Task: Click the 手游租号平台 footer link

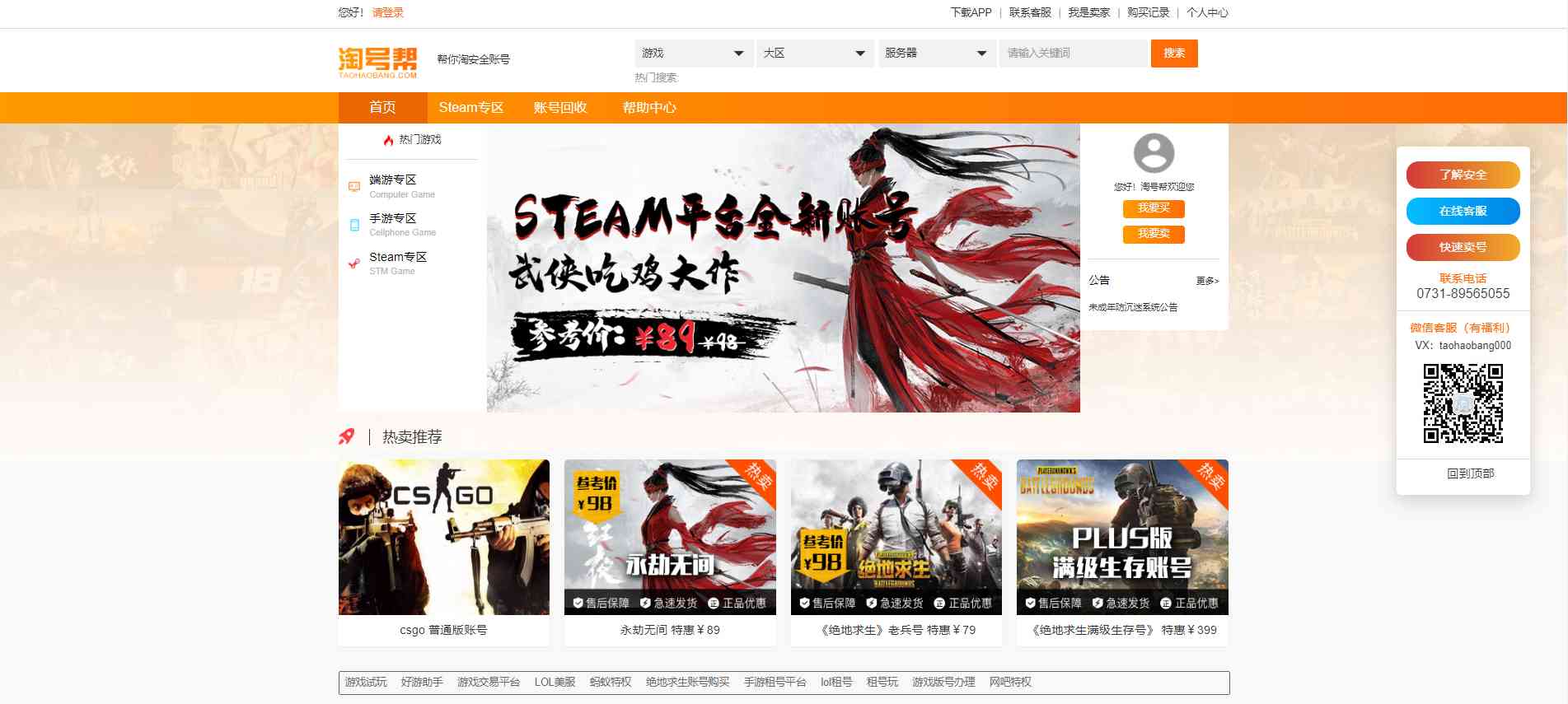Action: 775,682
